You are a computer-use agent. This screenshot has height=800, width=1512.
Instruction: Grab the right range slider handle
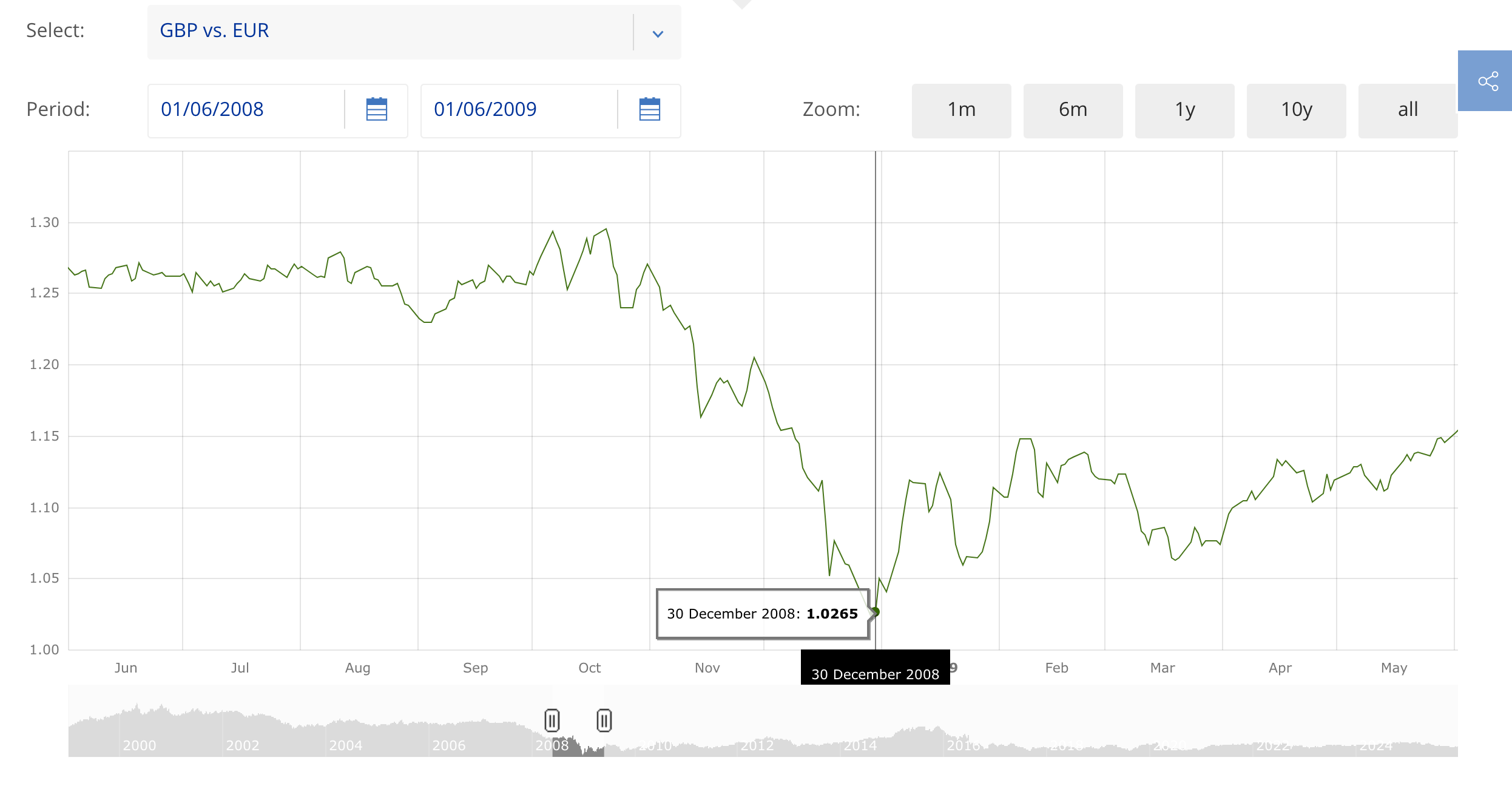(604, 720)
